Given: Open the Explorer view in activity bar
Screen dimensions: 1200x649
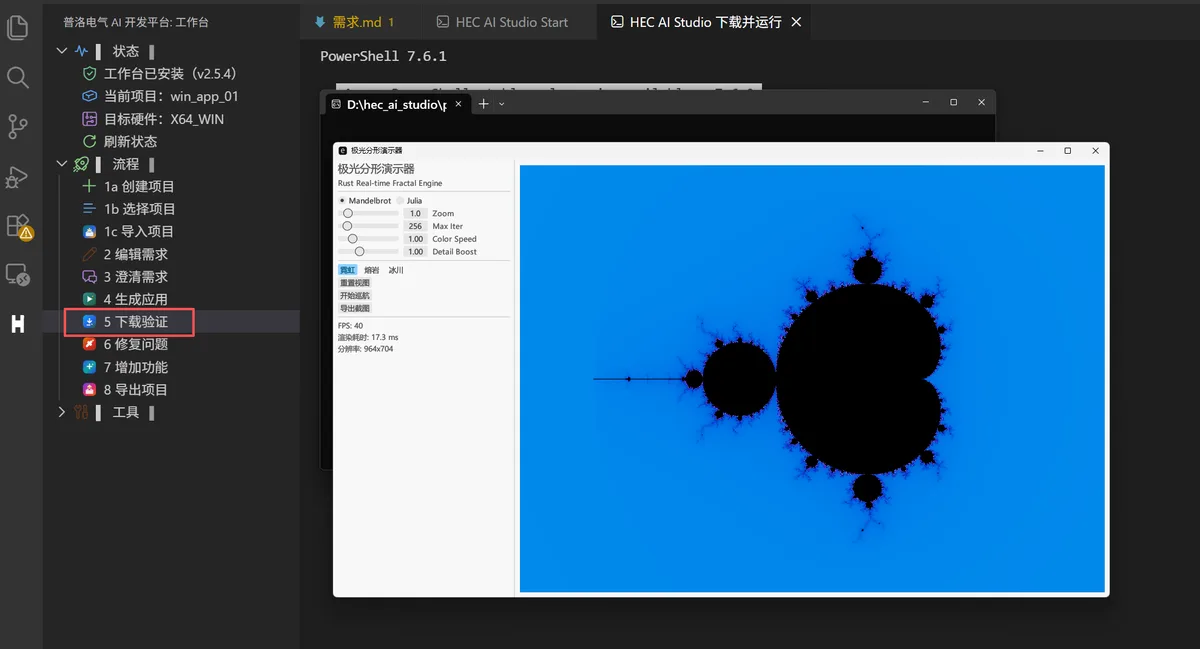Looking at the screenshot, I should [17, 28].
